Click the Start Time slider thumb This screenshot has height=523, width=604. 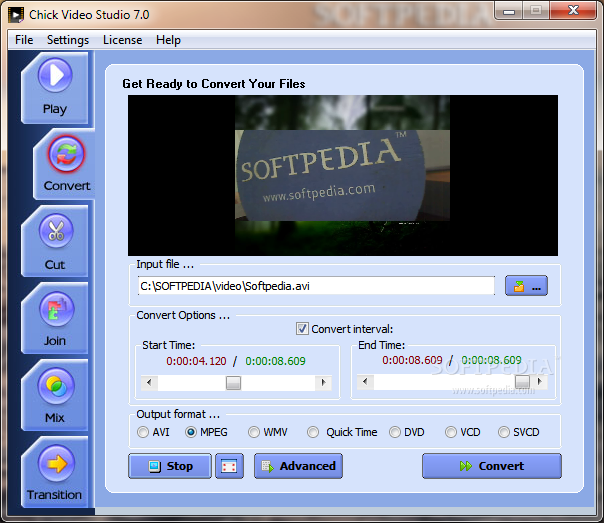[x=233, y=383]
